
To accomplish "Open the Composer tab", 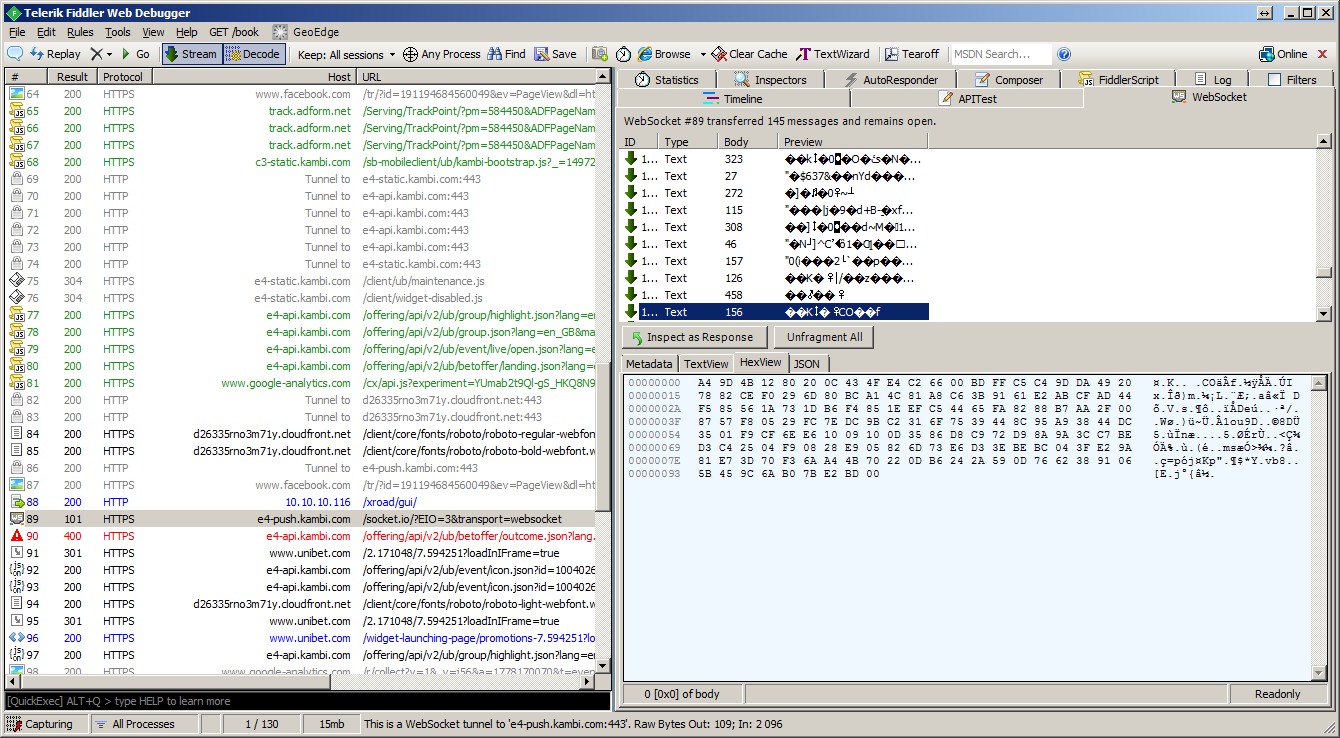I will tap(1007, 80).
